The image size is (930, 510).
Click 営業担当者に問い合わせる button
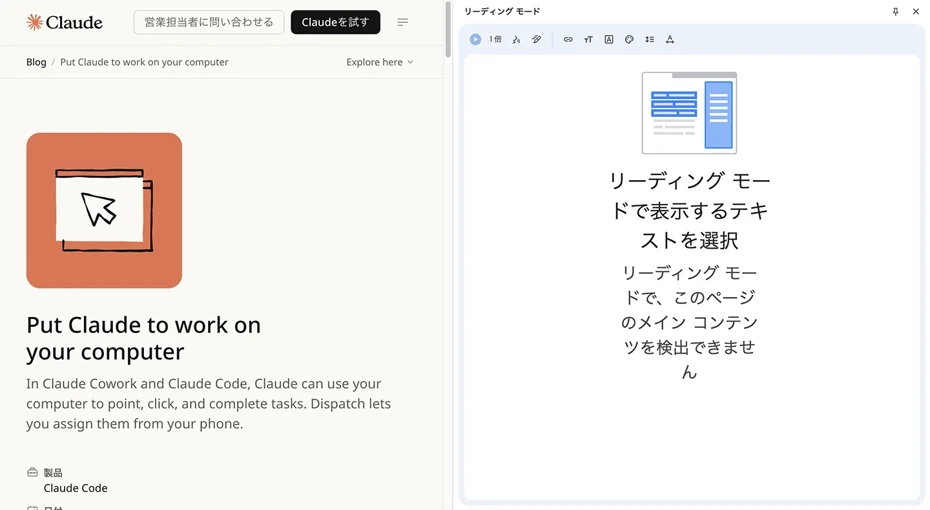209,23
